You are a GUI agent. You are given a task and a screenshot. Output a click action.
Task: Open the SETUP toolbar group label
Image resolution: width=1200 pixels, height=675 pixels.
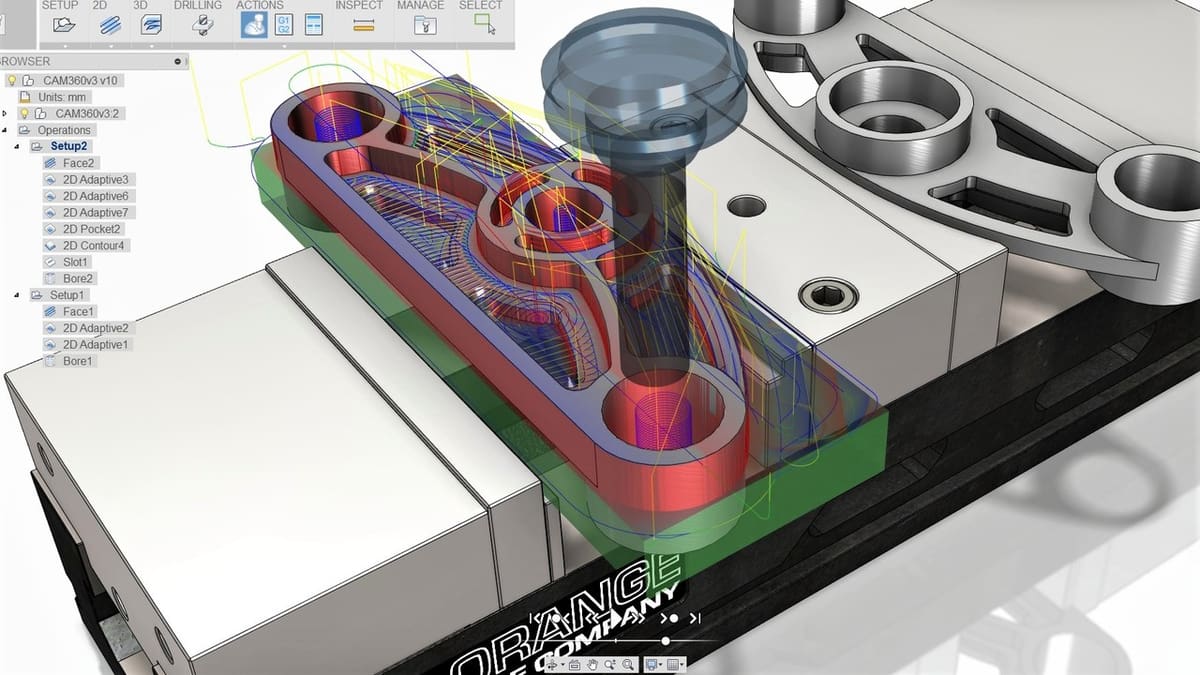60,5
